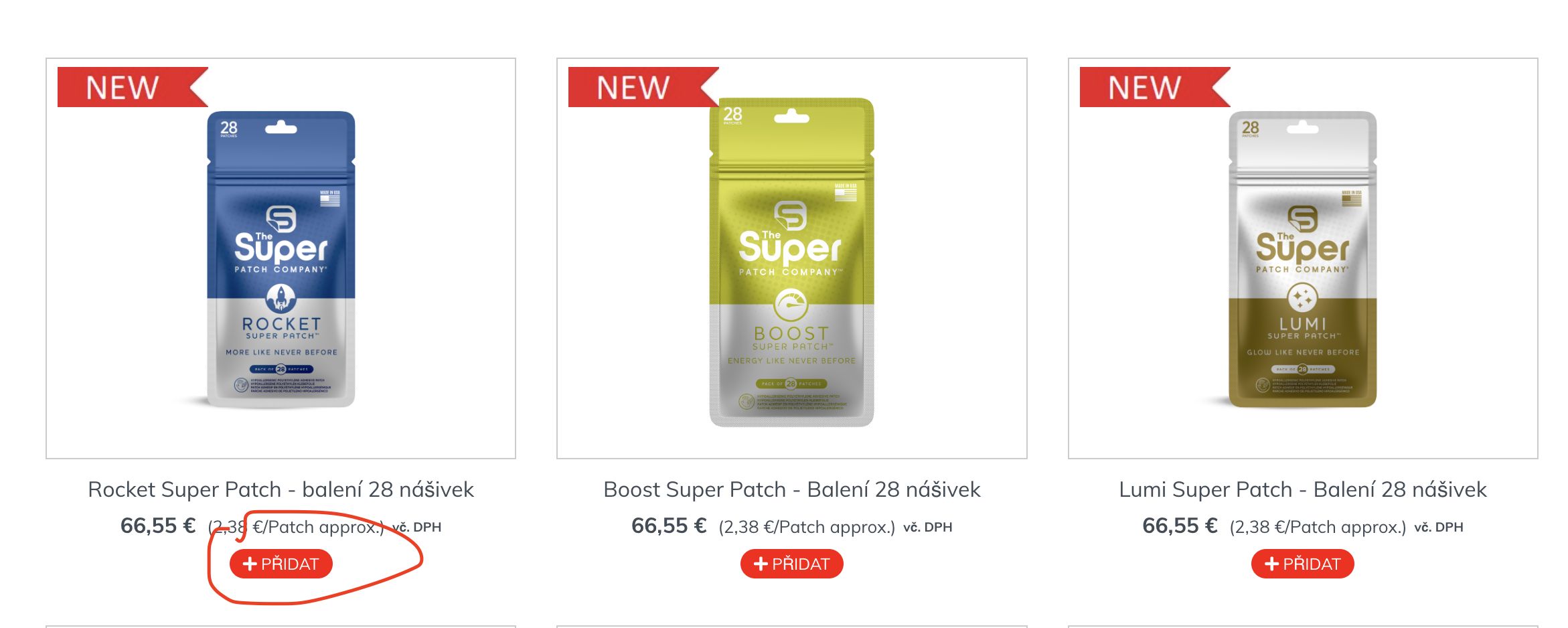Click Lumi's per-patch price text
This screenshot has width=1568, height=628.
click(1318, 528)
